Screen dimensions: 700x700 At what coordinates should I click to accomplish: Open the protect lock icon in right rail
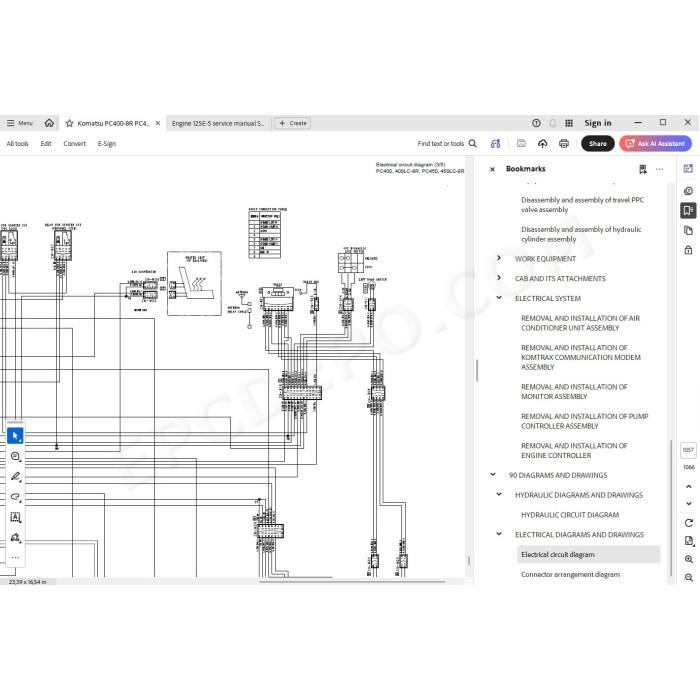[688, 250]
